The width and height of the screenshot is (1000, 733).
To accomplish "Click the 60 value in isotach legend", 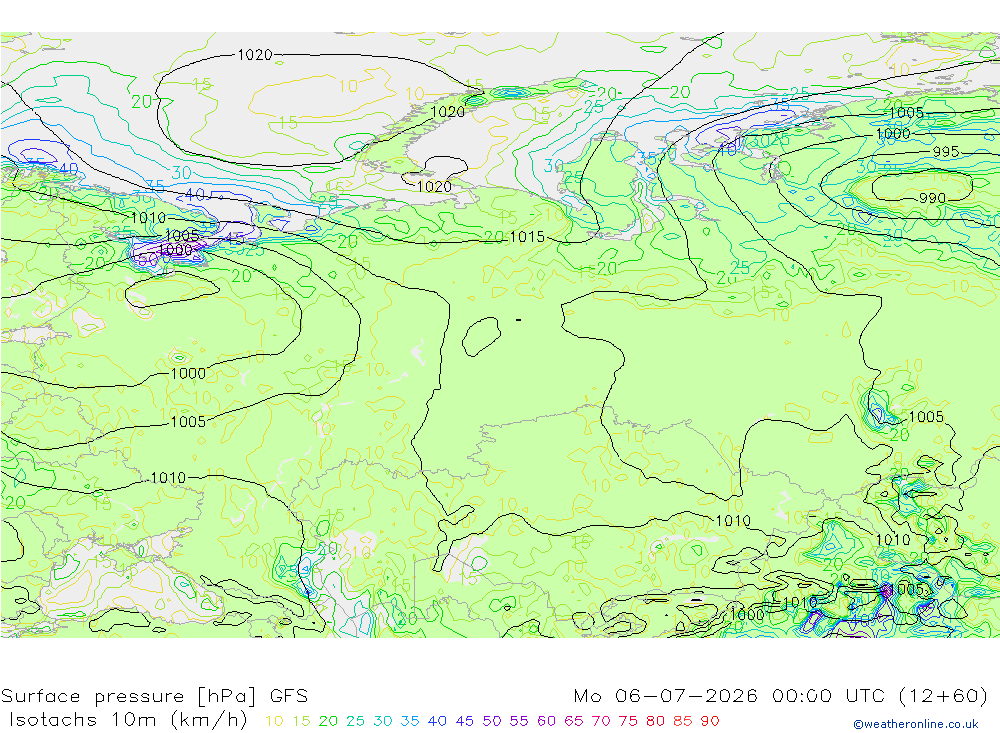I will (547, 721).
